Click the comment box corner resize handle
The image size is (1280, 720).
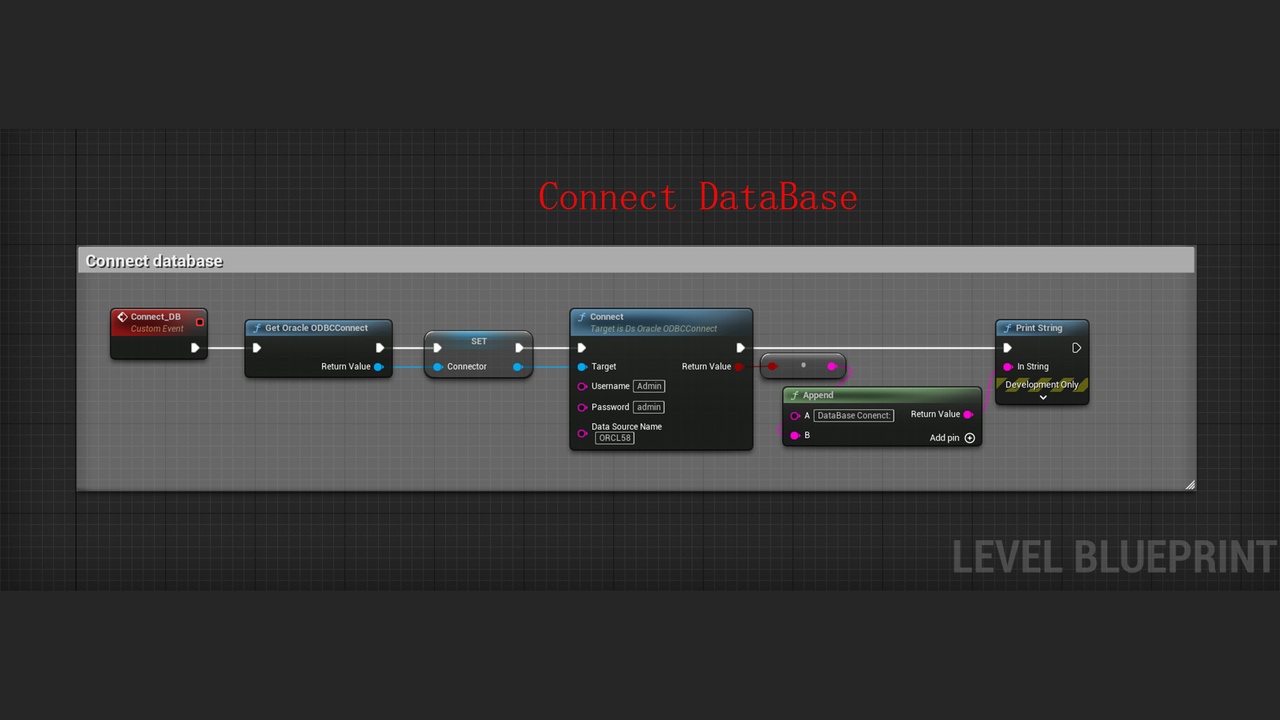pos(1189,485)
